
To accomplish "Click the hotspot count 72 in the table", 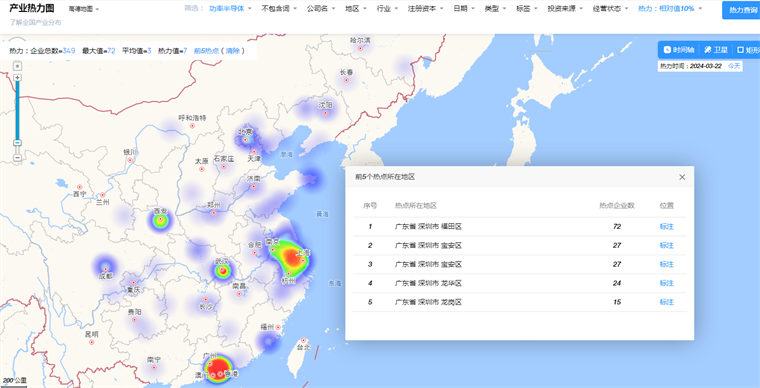I will tap(617, 226).
